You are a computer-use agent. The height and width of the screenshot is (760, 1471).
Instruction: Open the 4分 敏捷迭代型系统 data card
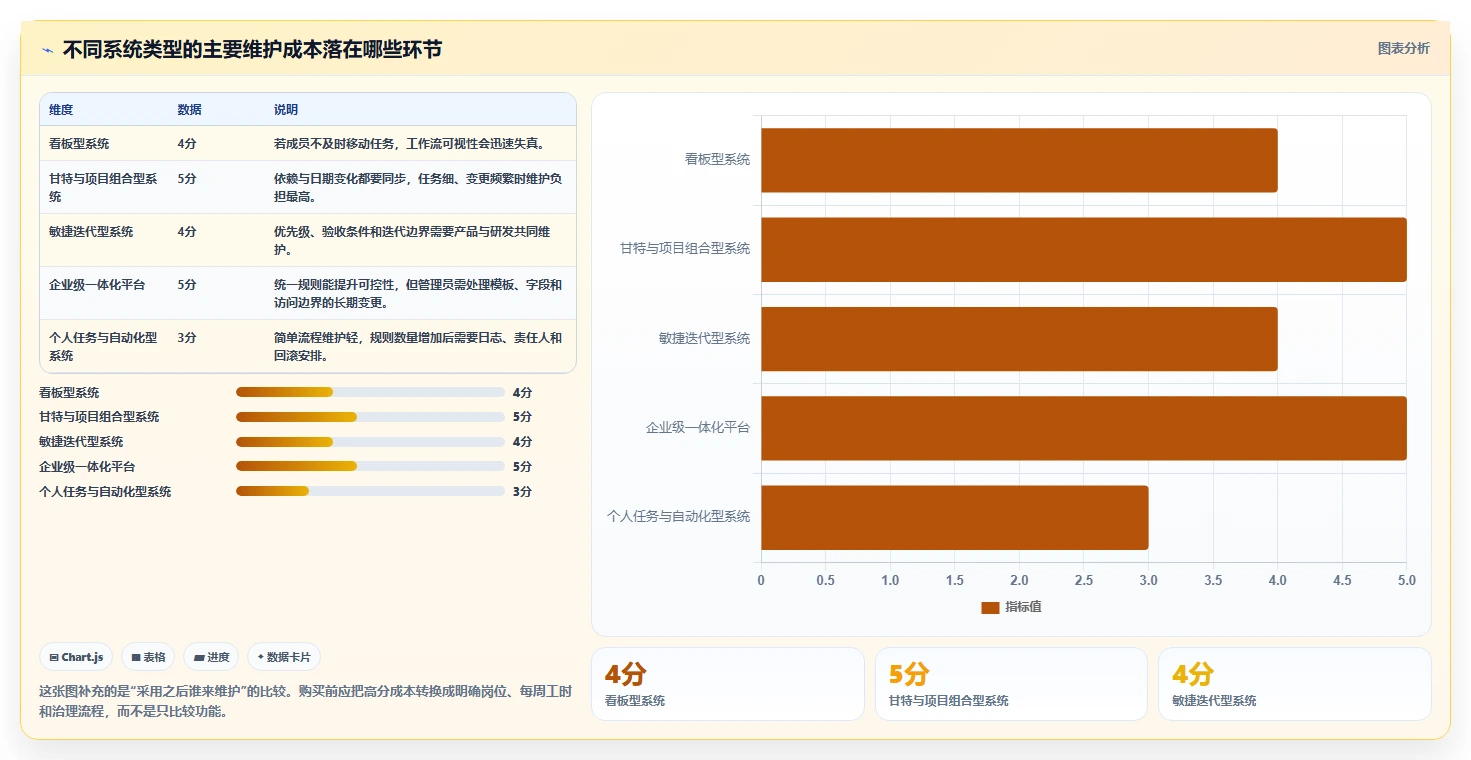[1295, 684]
